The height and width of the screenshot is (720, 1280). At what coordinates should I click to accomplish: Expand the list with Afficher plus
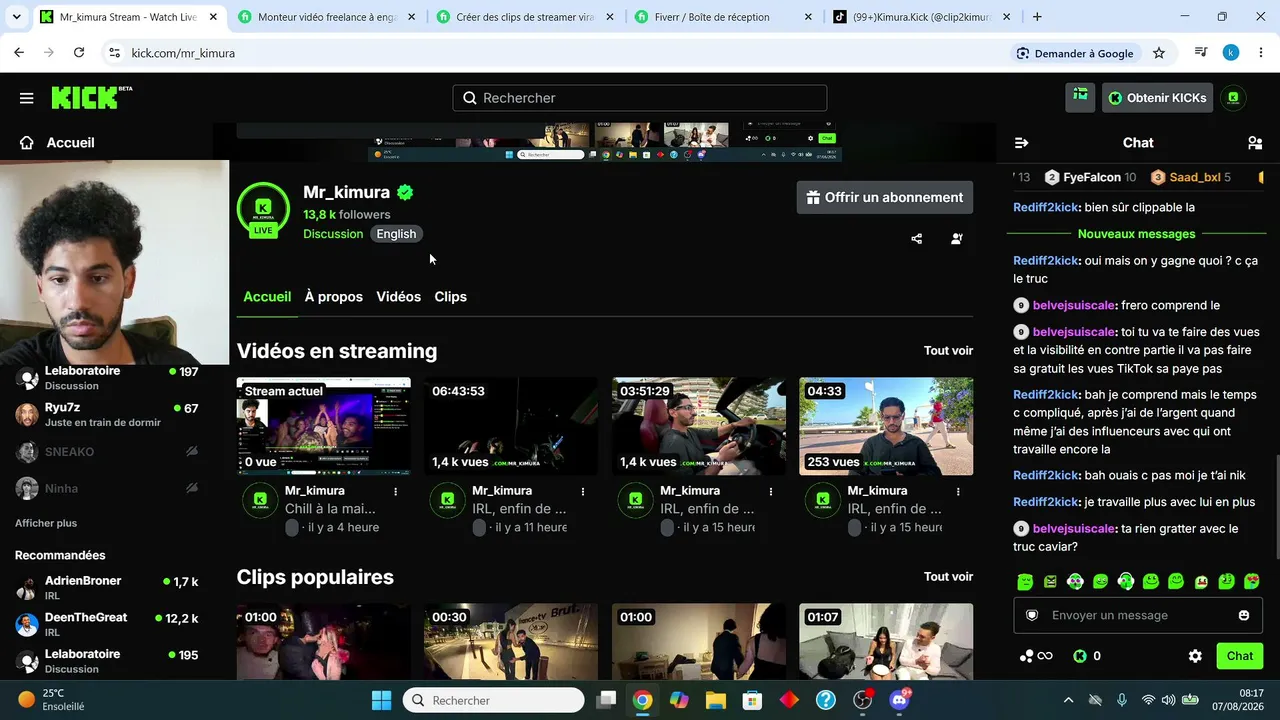pyautogui.click(x=46, y=523)
